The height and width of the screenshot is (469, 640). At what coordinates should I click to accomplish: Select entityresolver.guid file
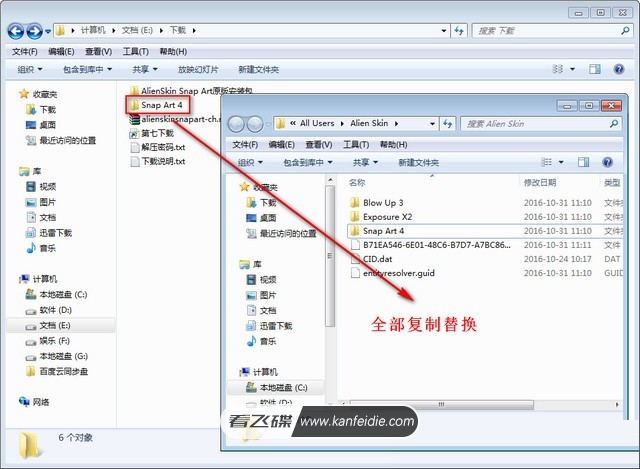[393, 273]
